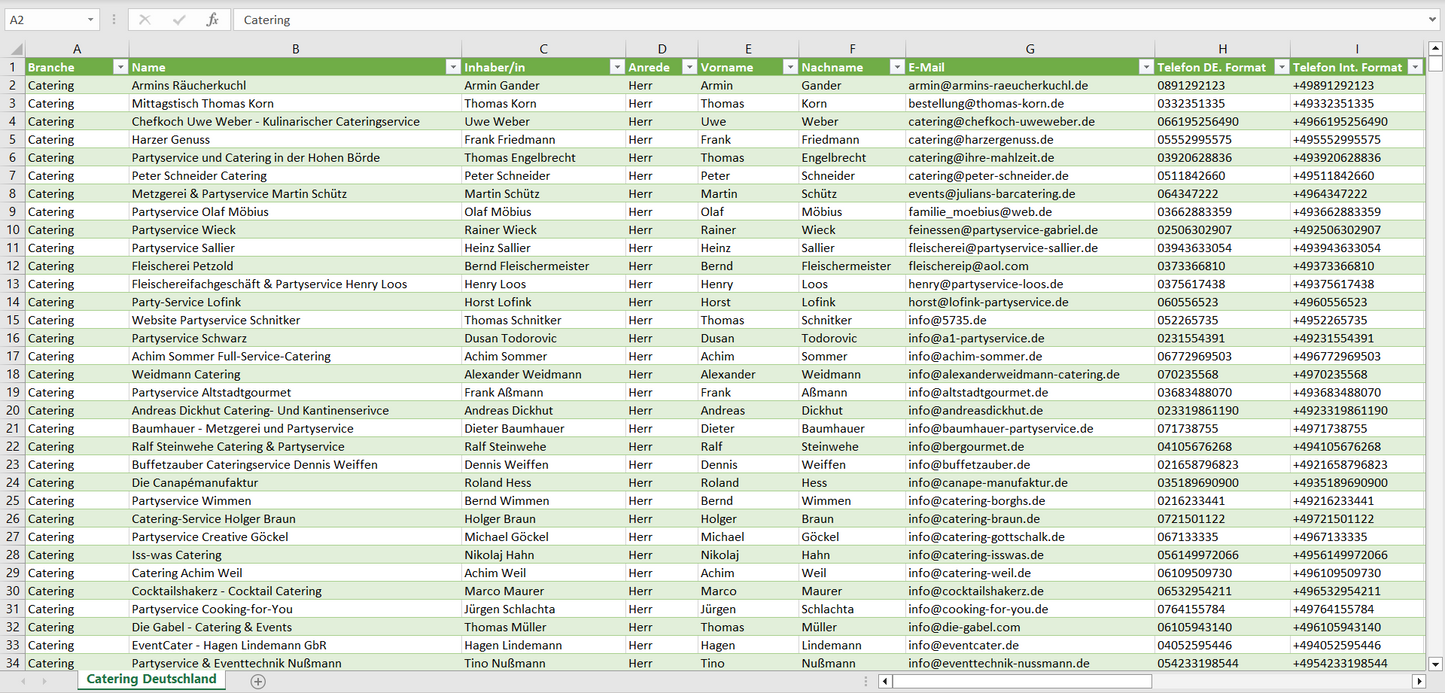Viewport: 1445px width, 693px height.
Task: Open the Nachname filter dropdown
Action: (896, 67)
